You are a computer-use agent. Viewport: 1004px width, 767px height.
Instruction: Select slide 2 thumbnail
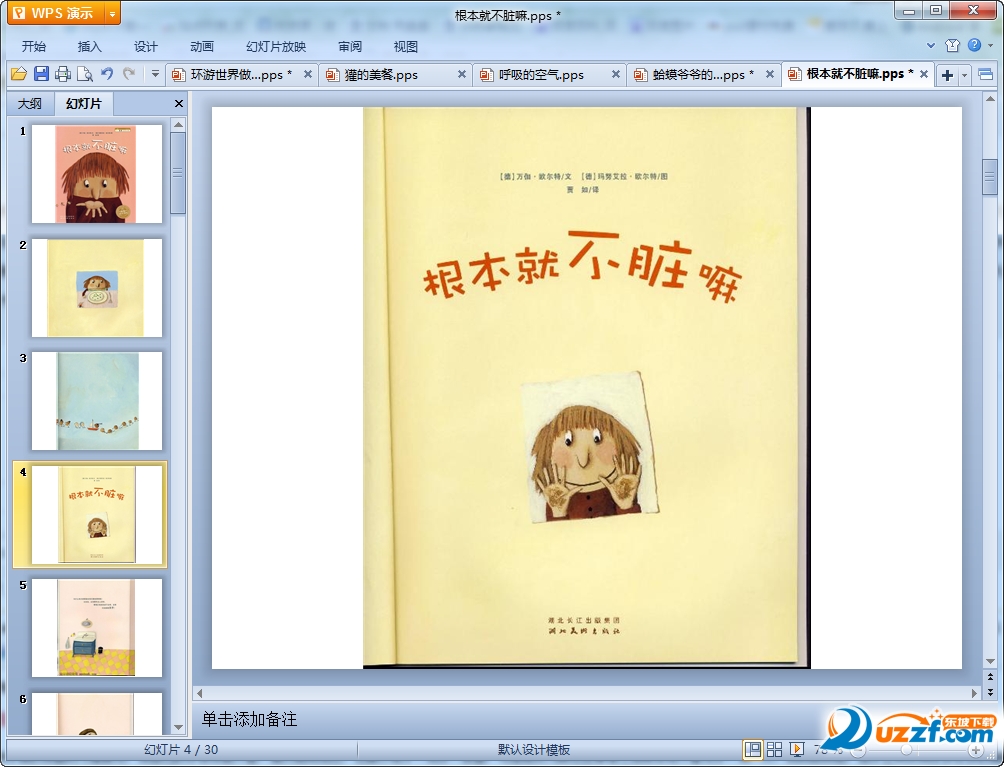pyautogui.click(x=97, y=287)
